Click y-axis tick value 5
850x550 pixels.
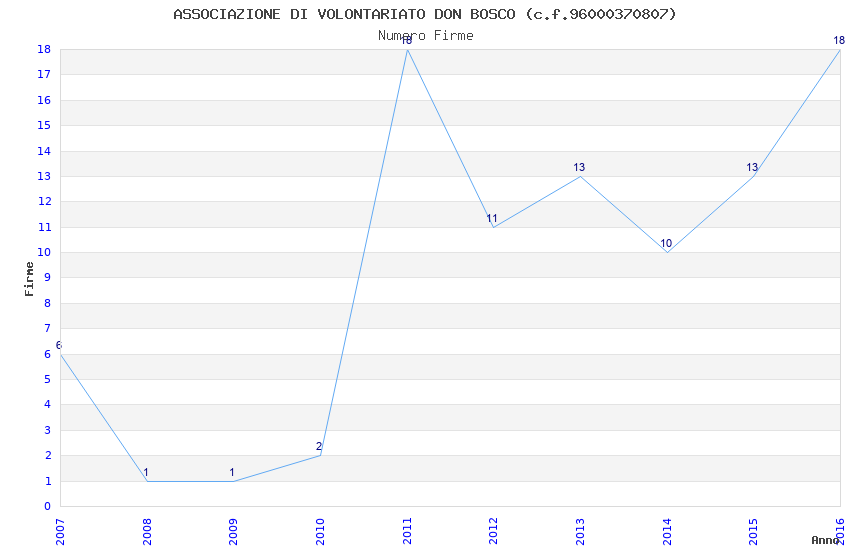click(48, 379)
